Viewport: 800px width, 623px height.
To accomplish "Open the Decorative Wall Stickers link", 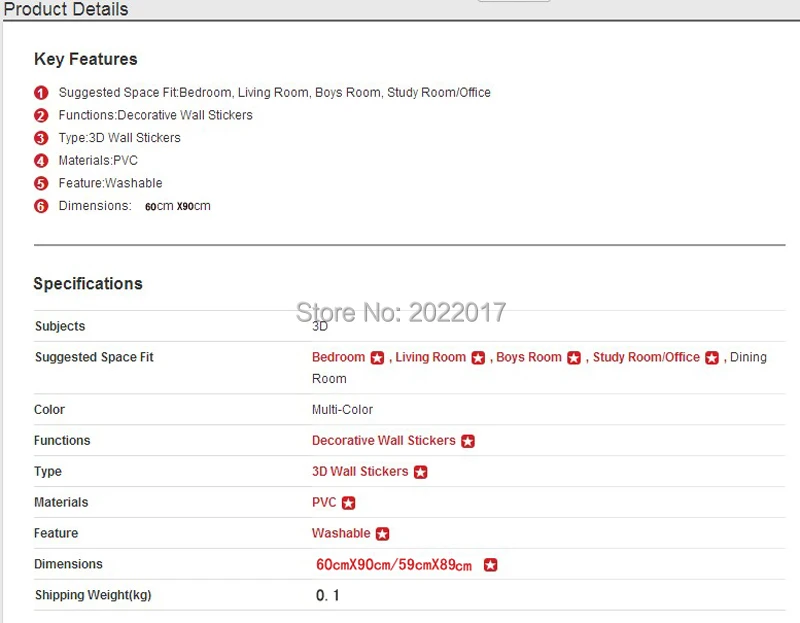I will (x=384, y=440).
